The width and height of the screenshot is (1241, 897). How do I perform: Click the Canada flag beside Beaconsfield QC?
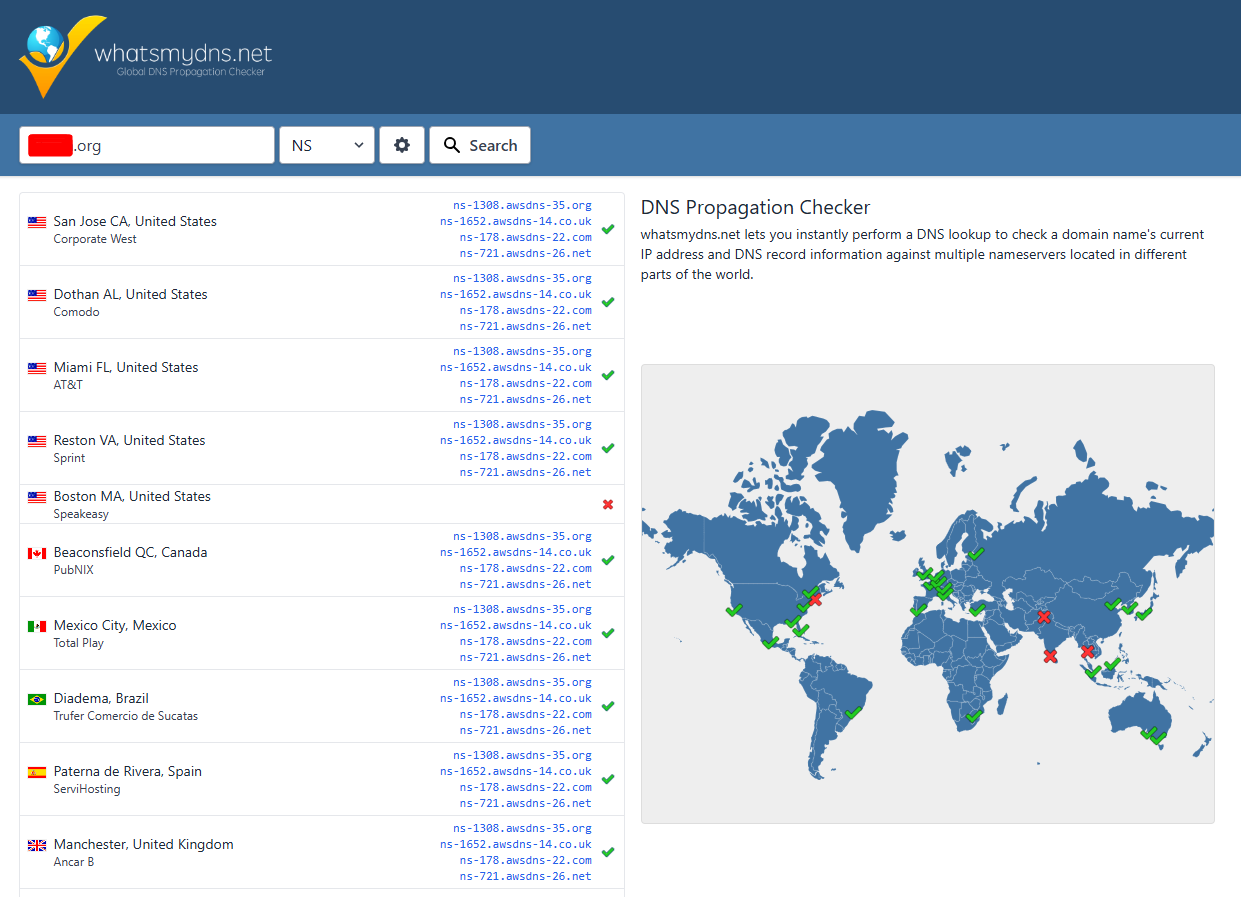37,553
